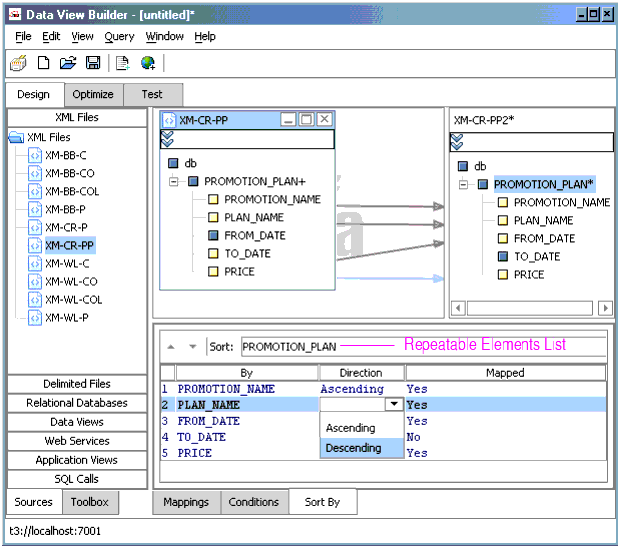Viewport: 620px width, 547px height.
Task: Open the Direction dropdown arrow for PLAN_NAME
Action: coord(394,405)
